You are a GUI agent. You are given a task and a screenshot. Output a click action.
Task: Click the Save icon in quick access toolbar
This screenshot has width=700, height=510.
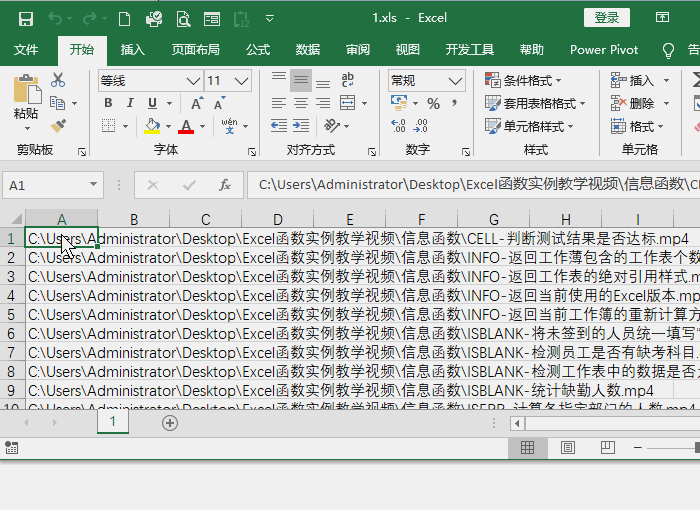click(26, 18)
